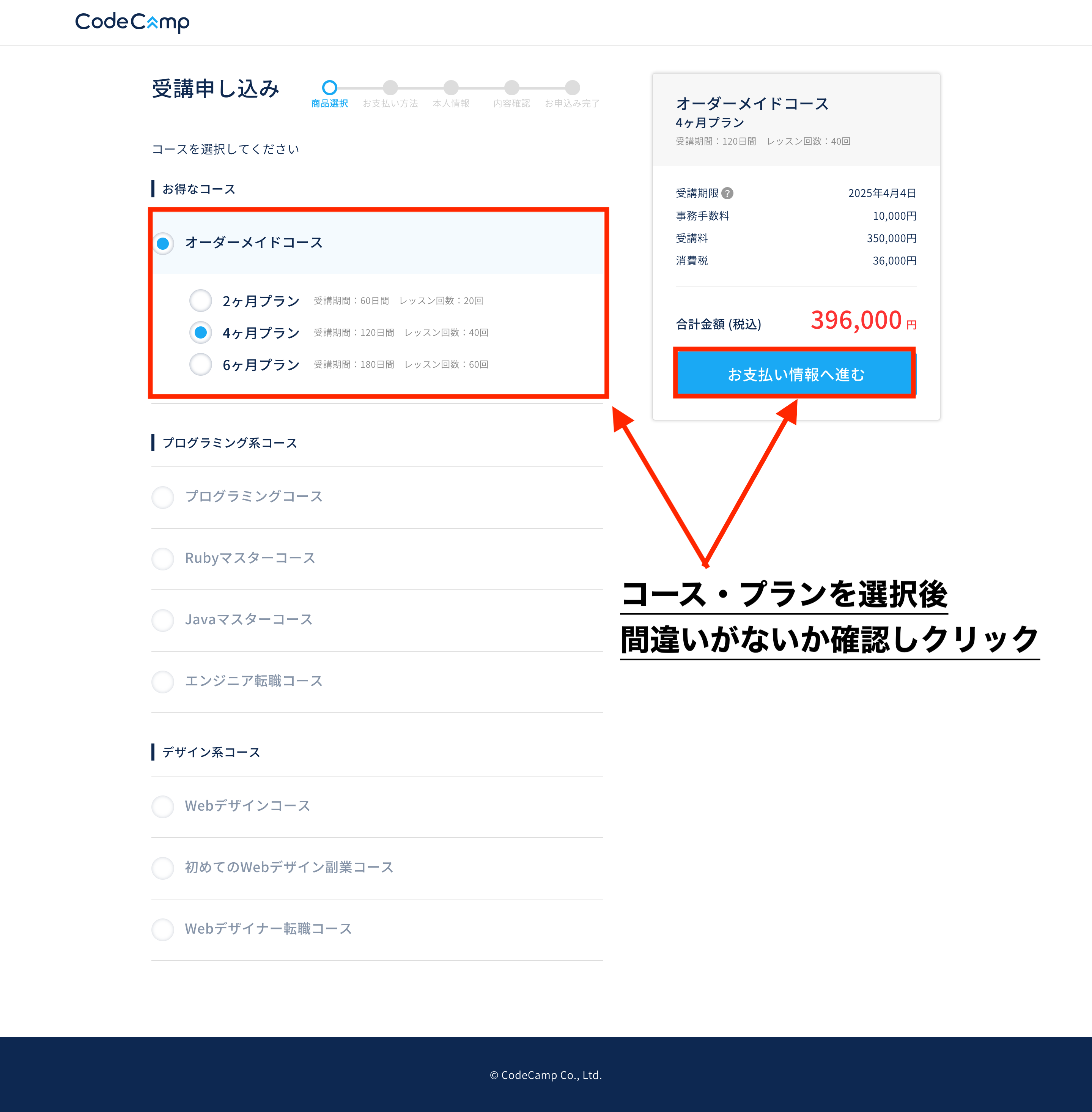This screenshot has height=1112, width=1092.
Task: Select the 6ヶ月プラン radio button
Action: 201,364
